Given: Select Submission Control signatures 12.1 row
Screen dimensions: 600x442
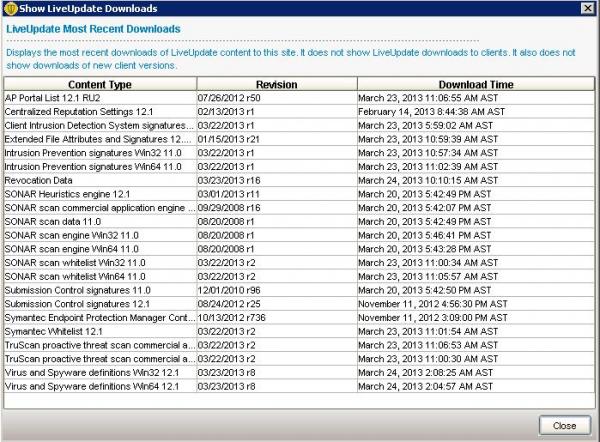Looking at the screenshot, I should point(299,304).
